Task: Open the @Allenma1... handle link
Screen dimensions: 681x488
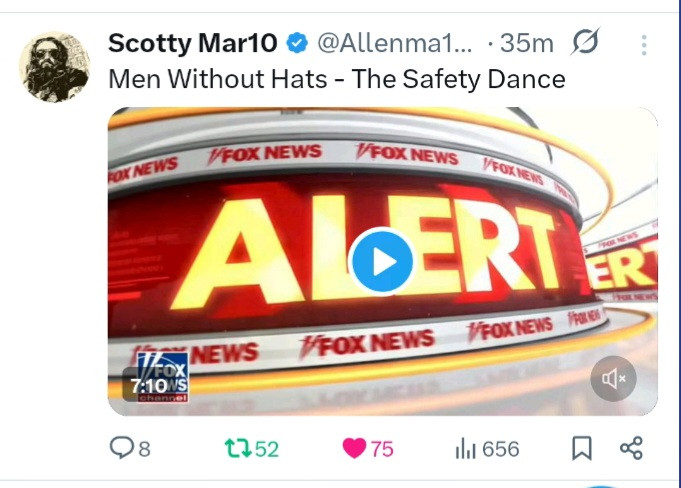Action: click(x=394, y=43)
